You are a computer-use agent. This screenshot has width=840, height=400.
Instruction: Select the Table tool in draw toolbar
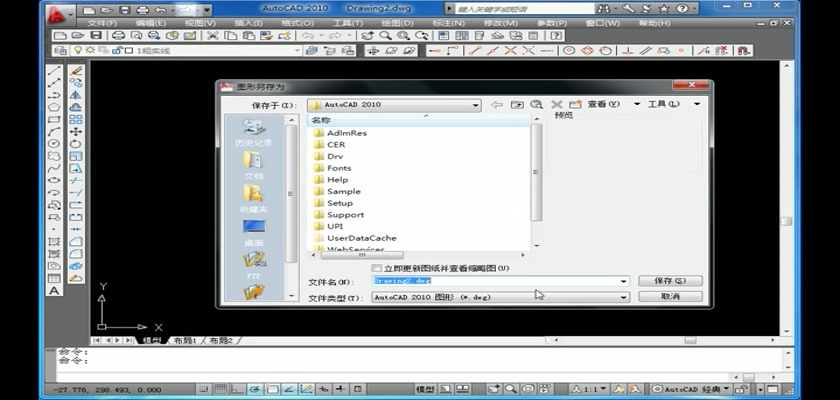tap(54, 278)
